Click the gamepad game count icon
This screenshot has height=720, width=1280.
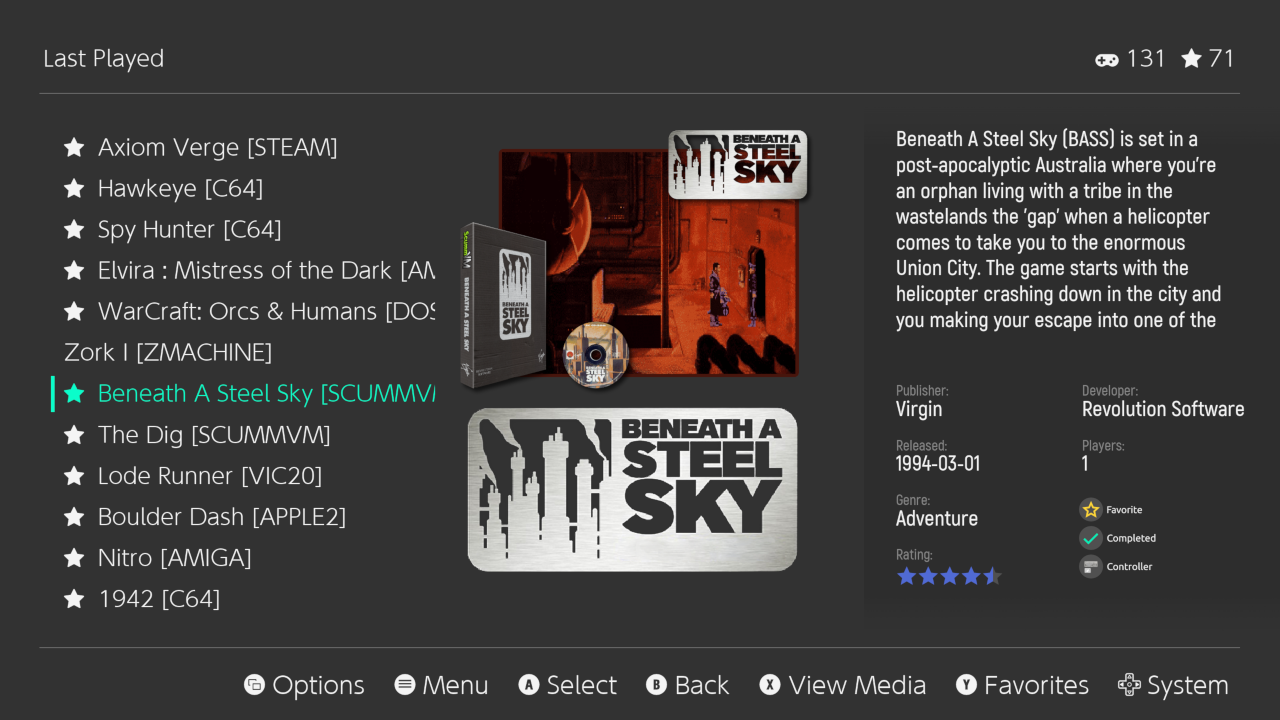click(x=1106, y=60)
